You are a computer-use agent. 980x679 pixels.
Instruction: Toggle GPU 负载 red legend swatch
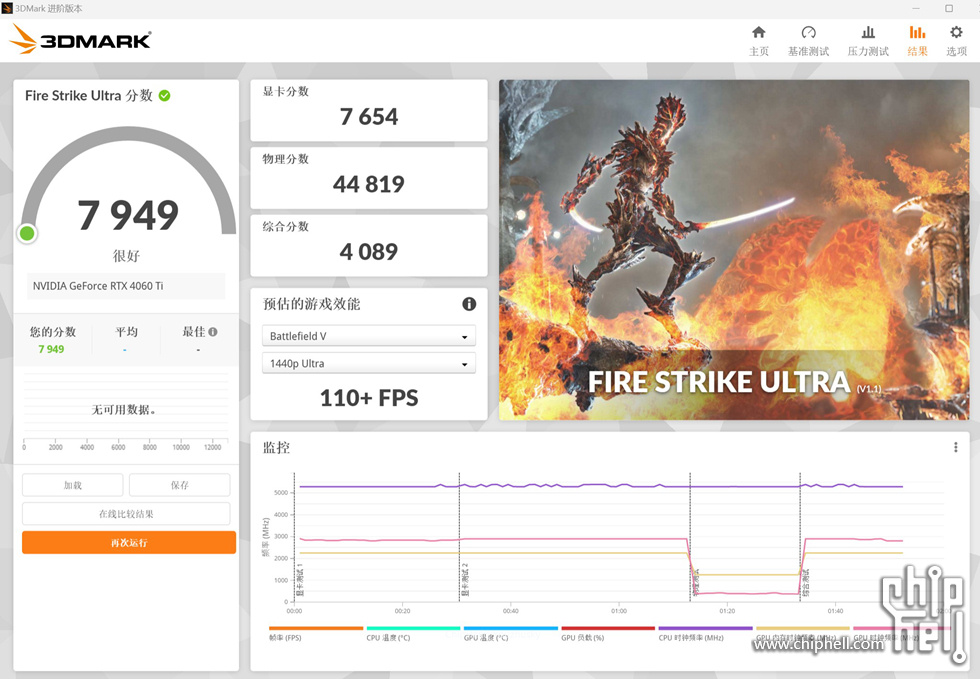pyautogui.click(x=608, y=628)
